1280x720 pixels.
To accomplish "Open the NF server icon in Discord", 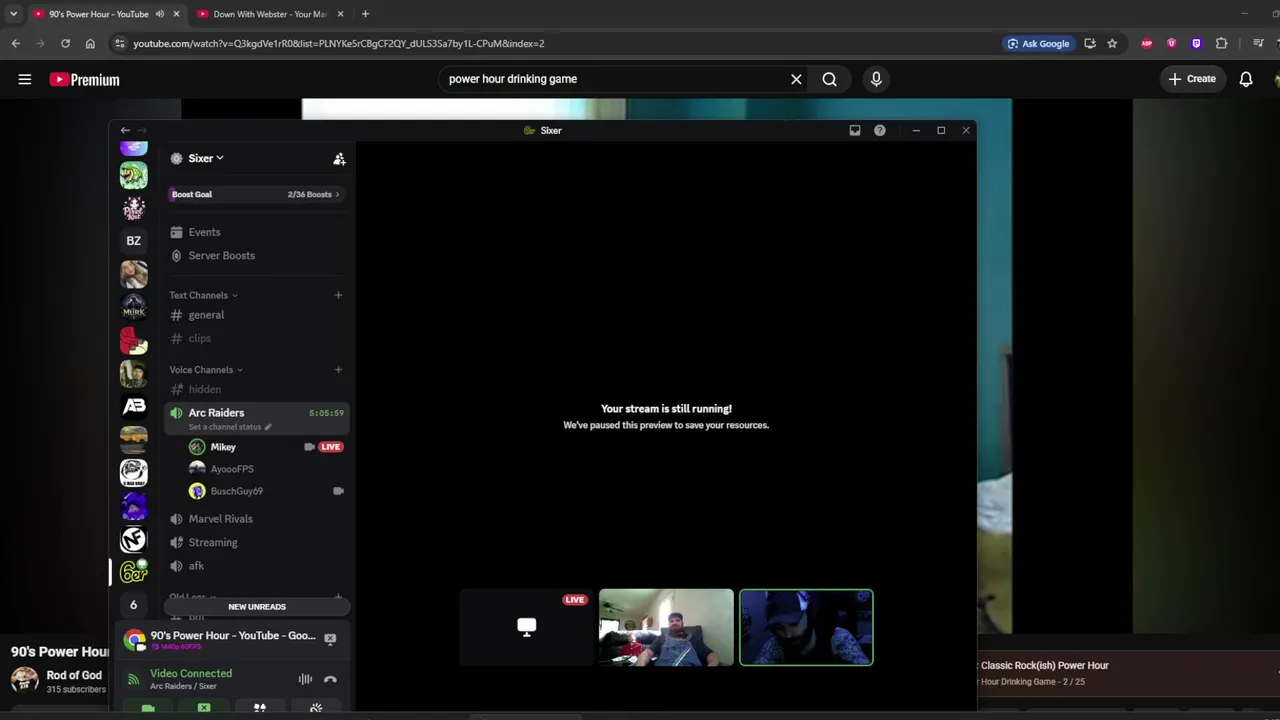I will coord(133,539).
